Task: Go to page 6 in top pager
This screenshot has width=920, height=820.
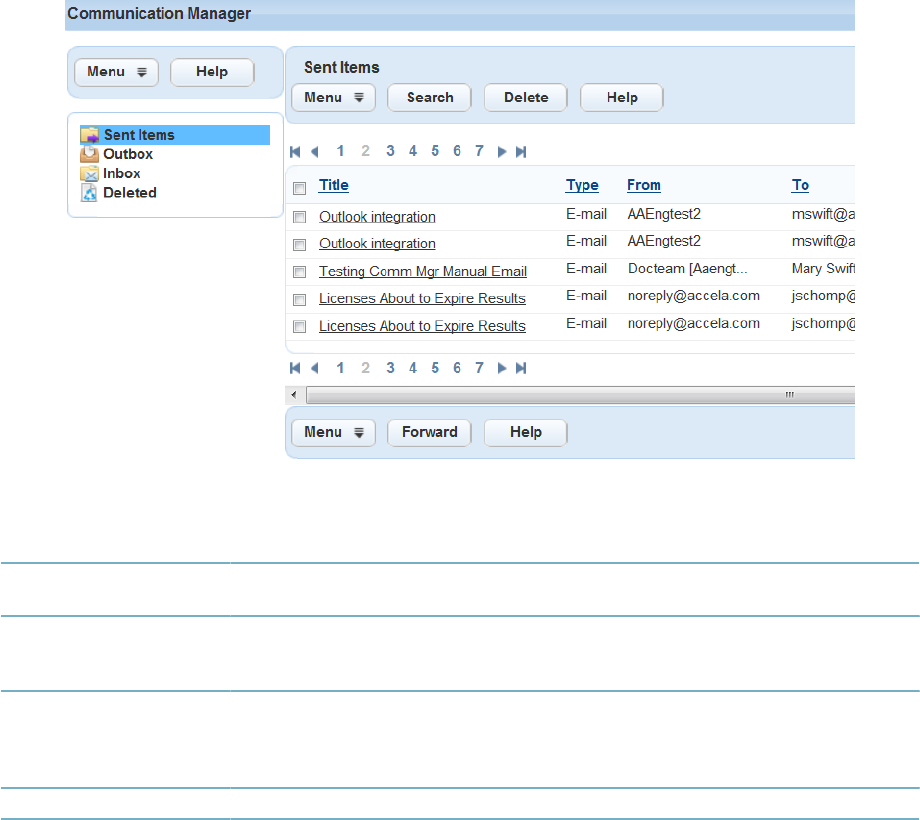Action: 457,151
